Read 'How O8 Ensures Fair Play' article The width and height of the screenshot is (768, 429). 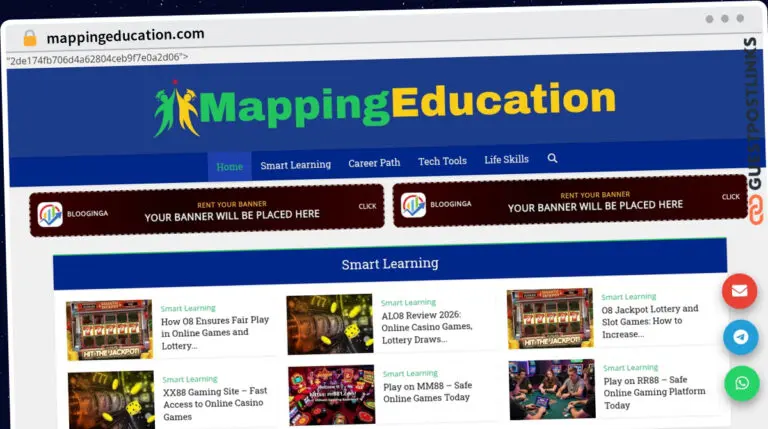[x=215, y=333]
